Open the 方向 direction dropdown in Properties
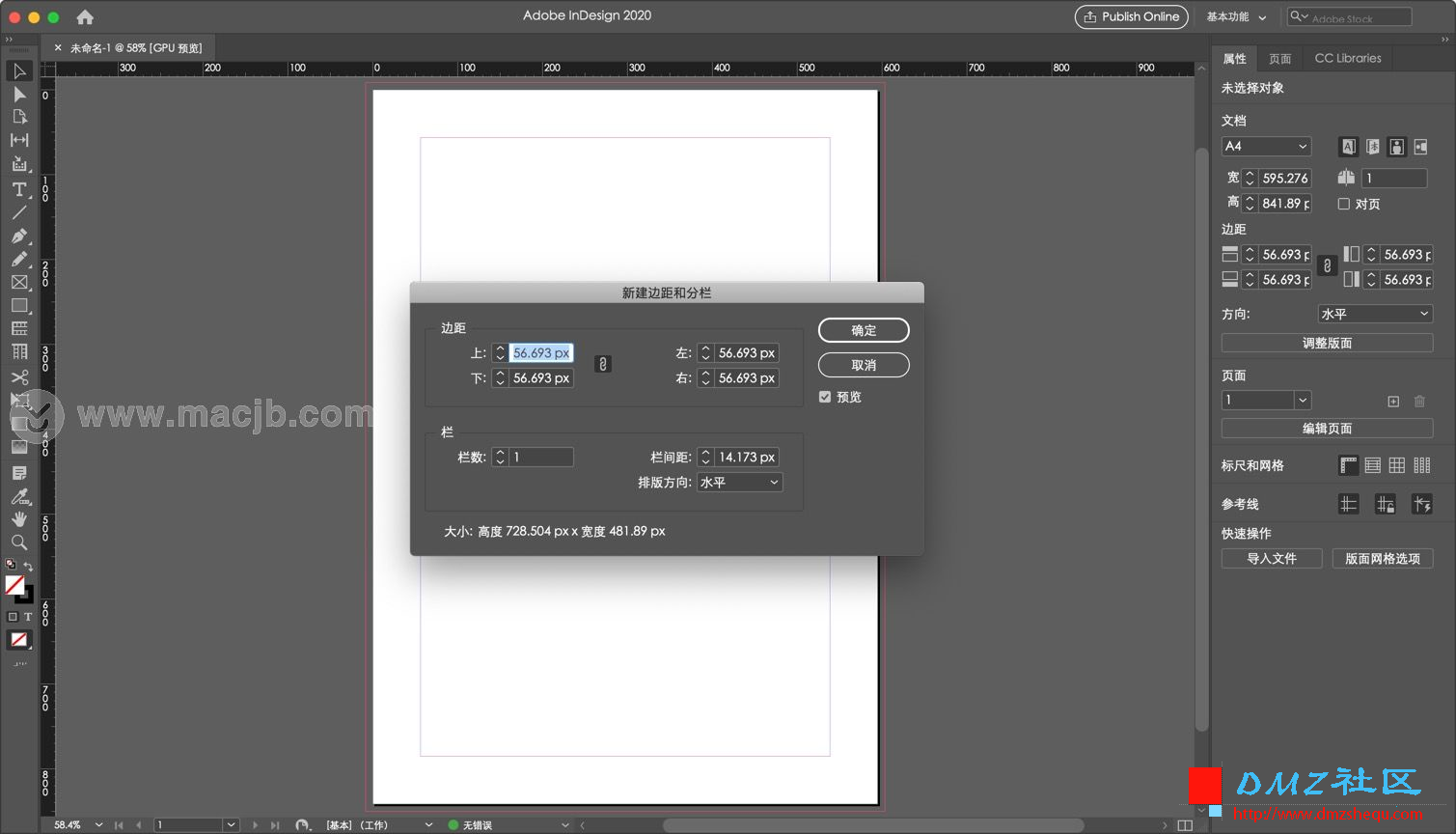Screen dimensions: 1456x834 1375,314
